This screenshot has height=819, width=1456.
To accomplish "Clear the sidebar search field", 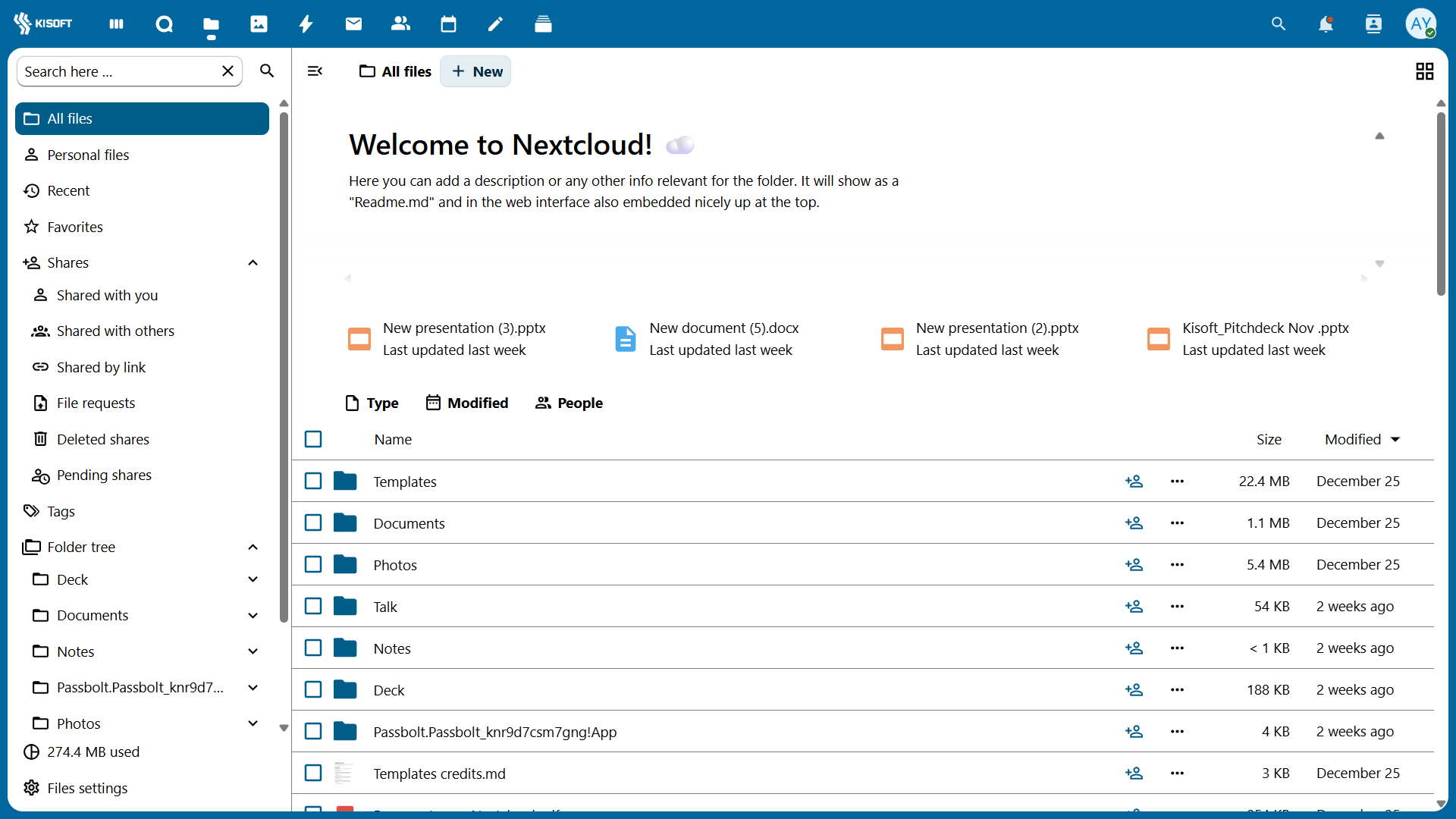I will [227, 71].
